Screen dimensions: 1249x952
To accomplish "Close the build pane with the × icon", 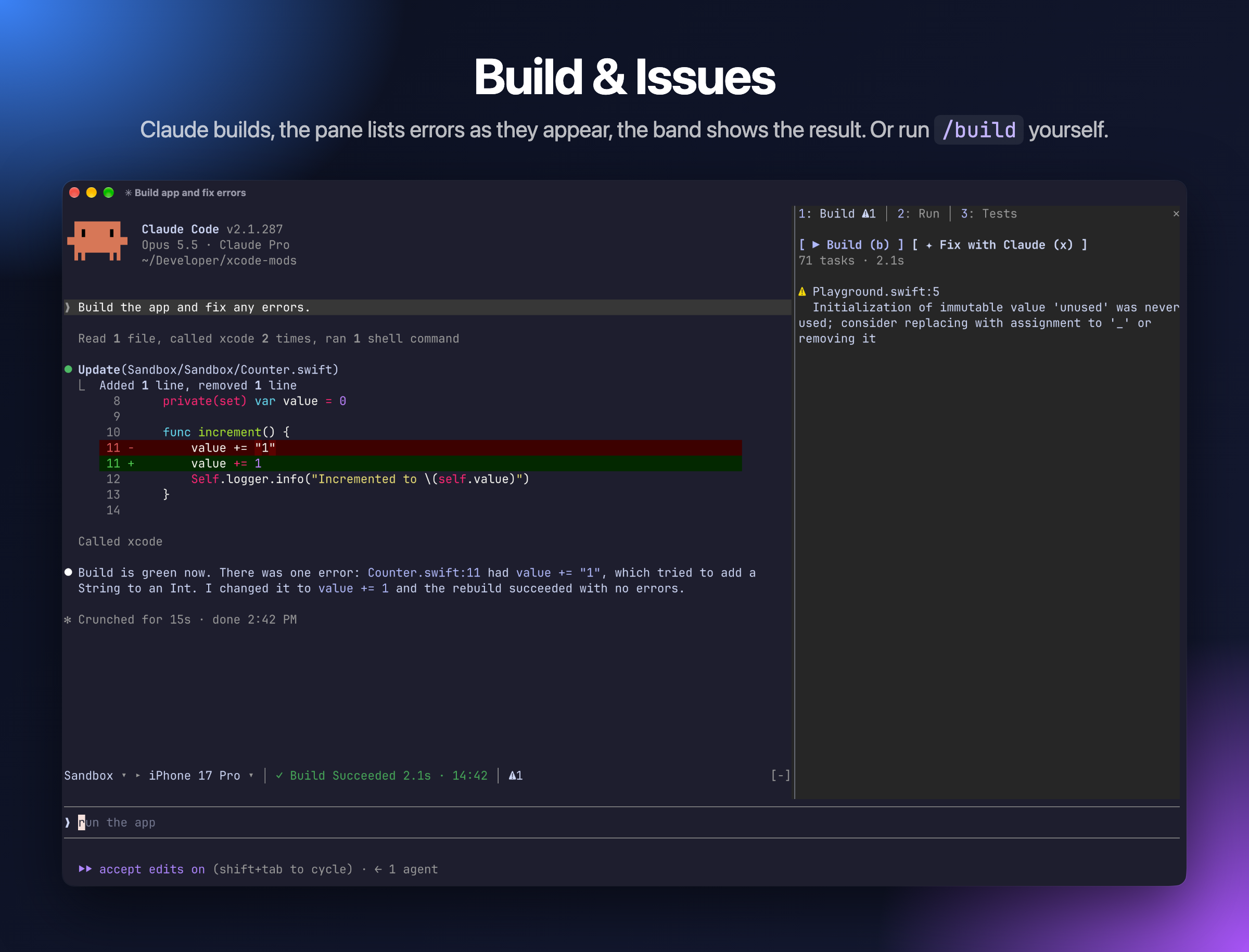I will [1176, 214].
